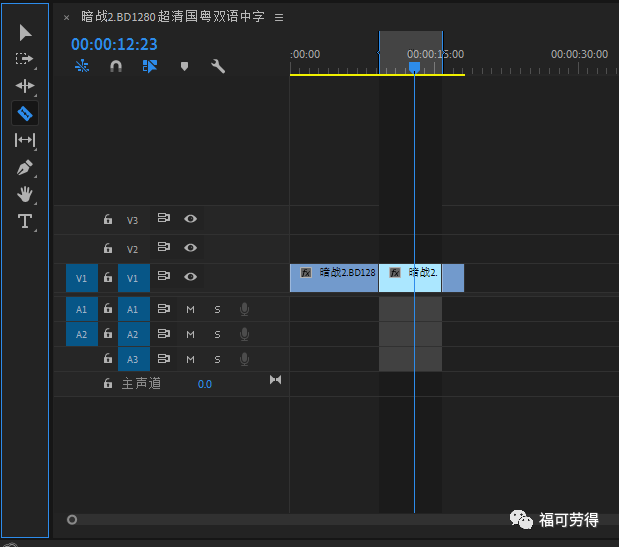Select the 暗战2.BD1280 sequence tab

point(173,17)
